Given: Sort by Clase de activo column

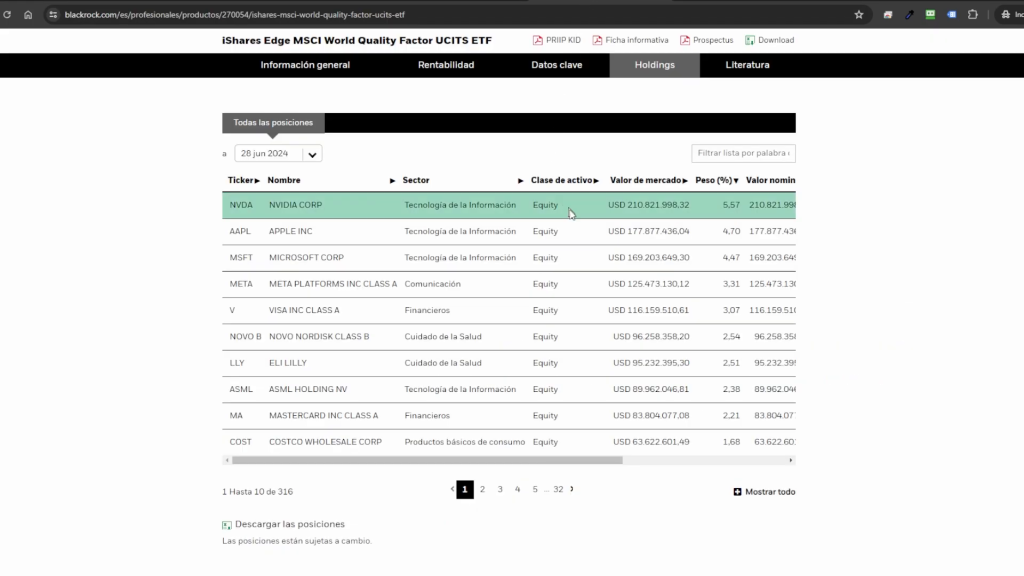Looking at the screenshot, I should coord(564,180).
